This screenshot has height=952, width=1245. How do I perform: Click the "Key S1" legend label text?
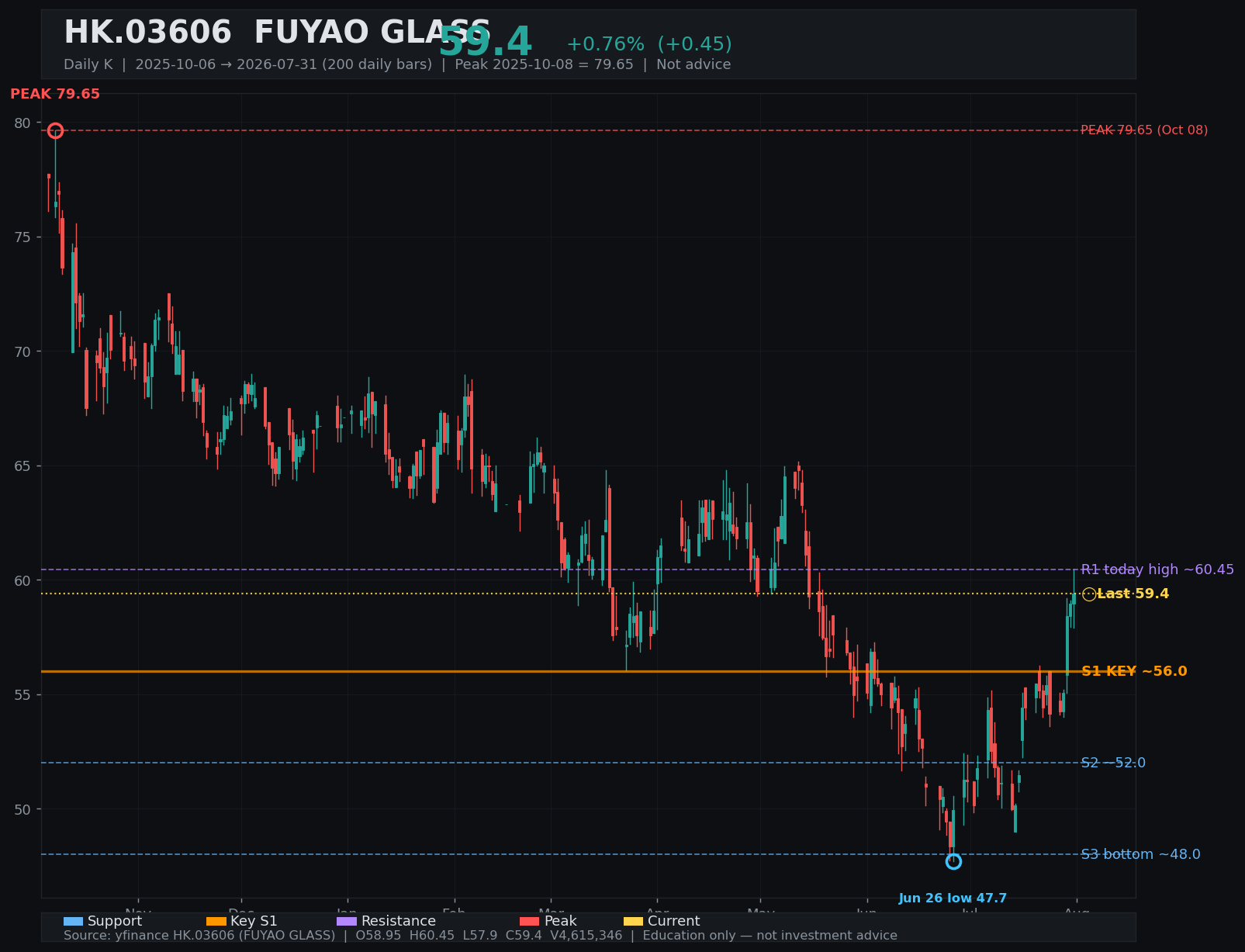[254, 921]
